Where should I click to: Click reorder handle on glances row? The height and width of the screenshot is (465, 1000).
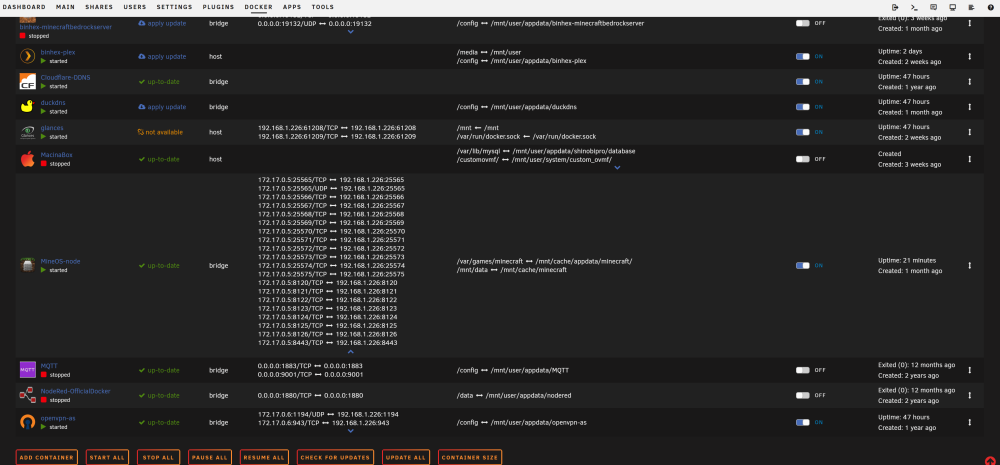point(969,132)
